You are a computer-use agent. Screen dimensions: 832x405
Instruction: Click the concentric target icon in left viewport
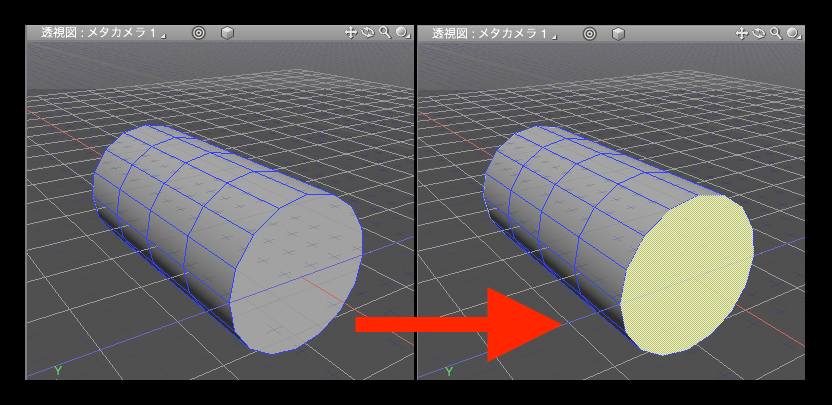coord(198,33)
